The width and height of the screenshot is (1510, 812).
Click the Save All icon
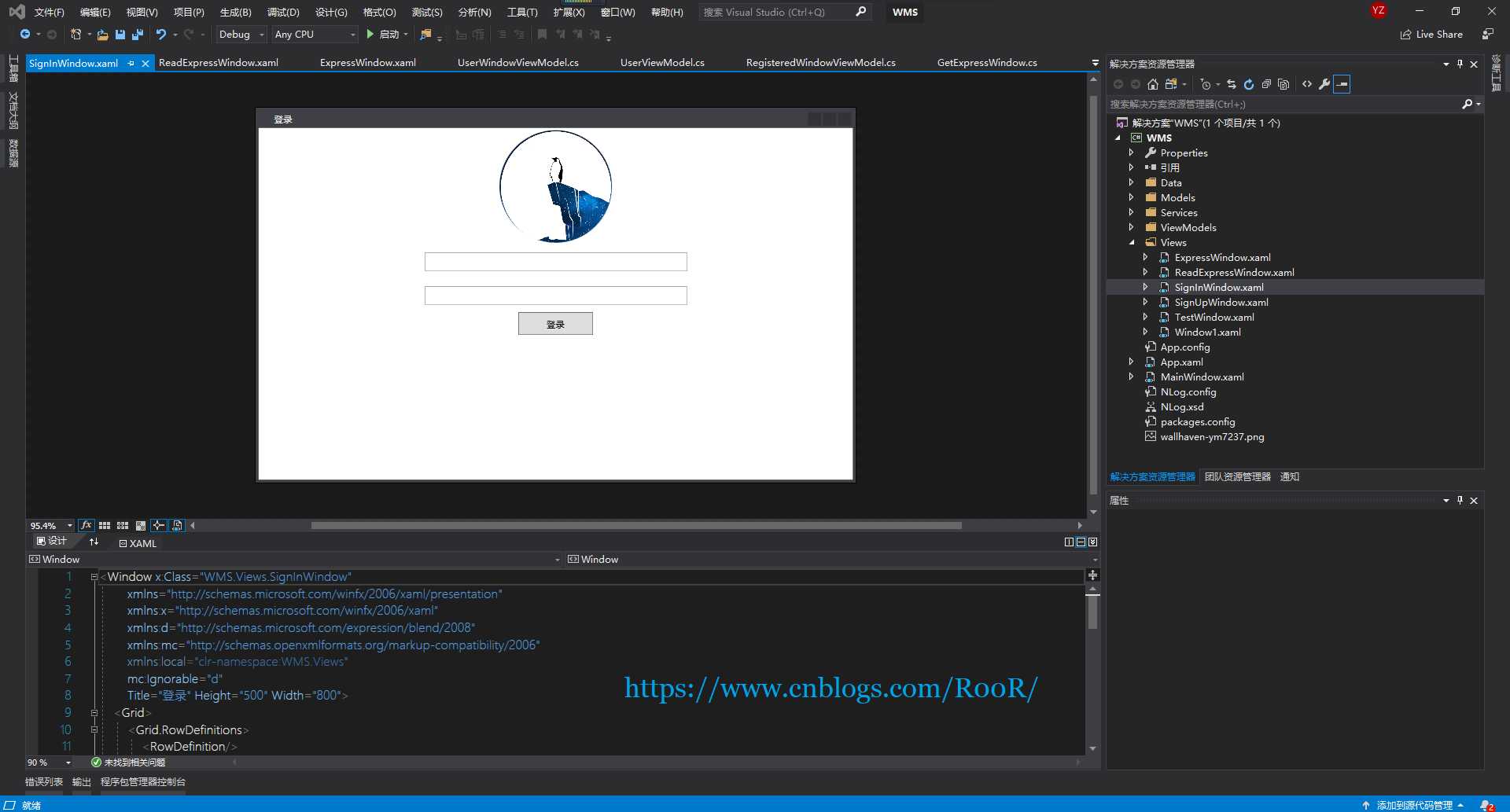[x=138, y=35]
